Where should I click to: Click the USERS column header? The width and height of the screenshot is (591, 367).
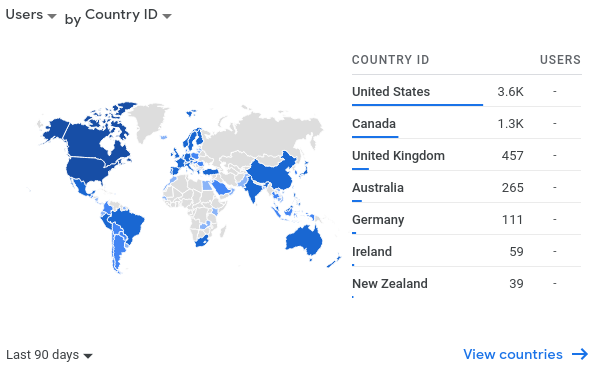tap(560, 60)
